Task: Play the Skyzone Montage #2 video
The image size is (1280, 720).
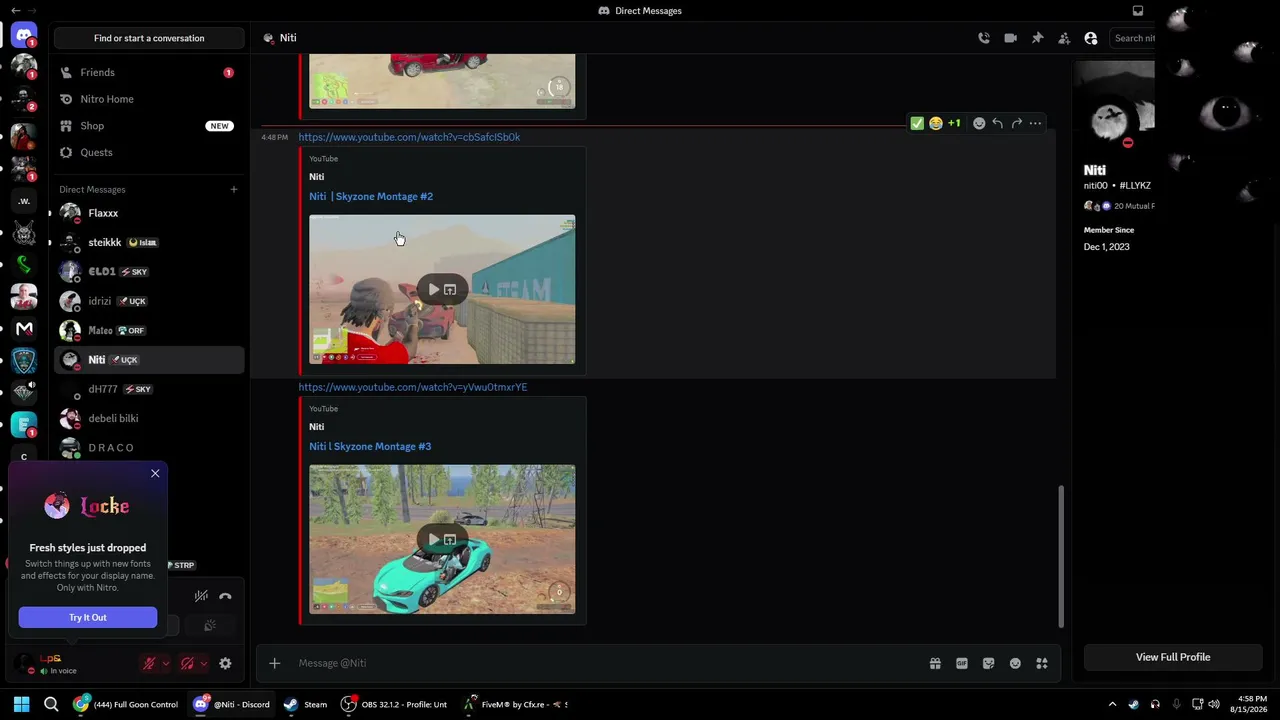Action: tap(434, 290)
